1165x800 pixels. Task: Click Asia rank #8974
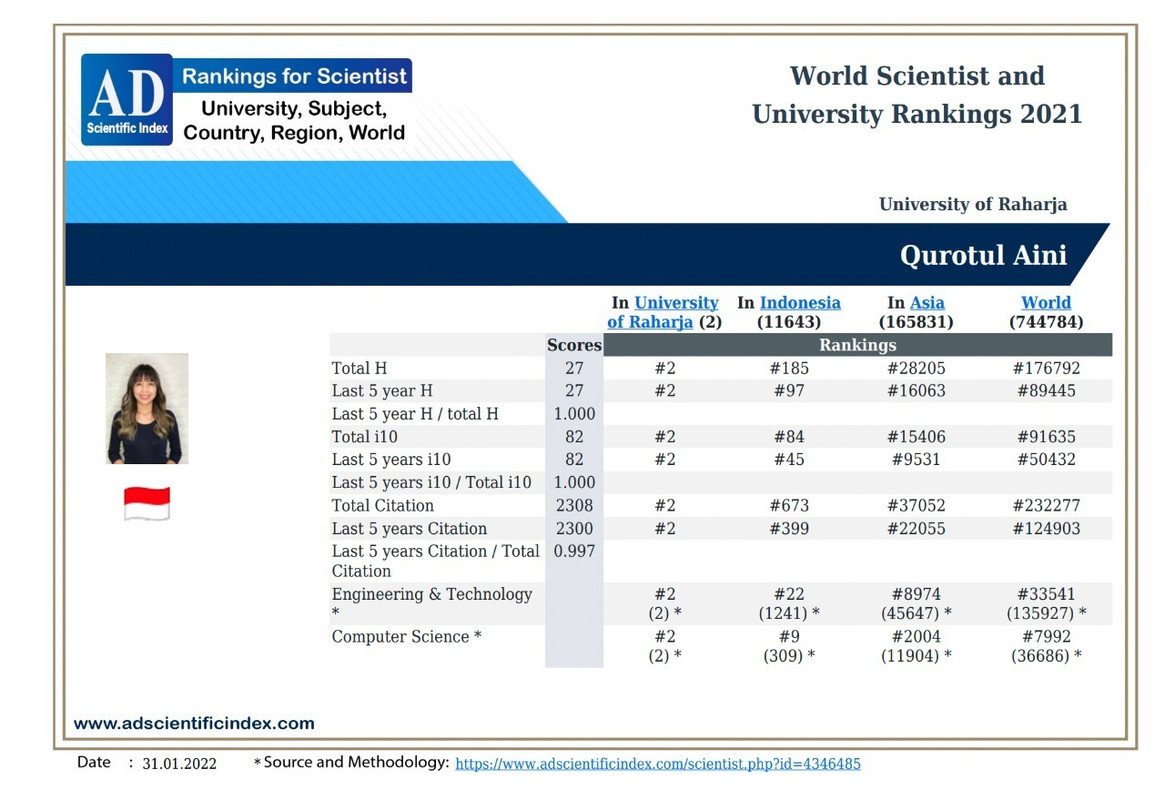(x=916, y=594)
